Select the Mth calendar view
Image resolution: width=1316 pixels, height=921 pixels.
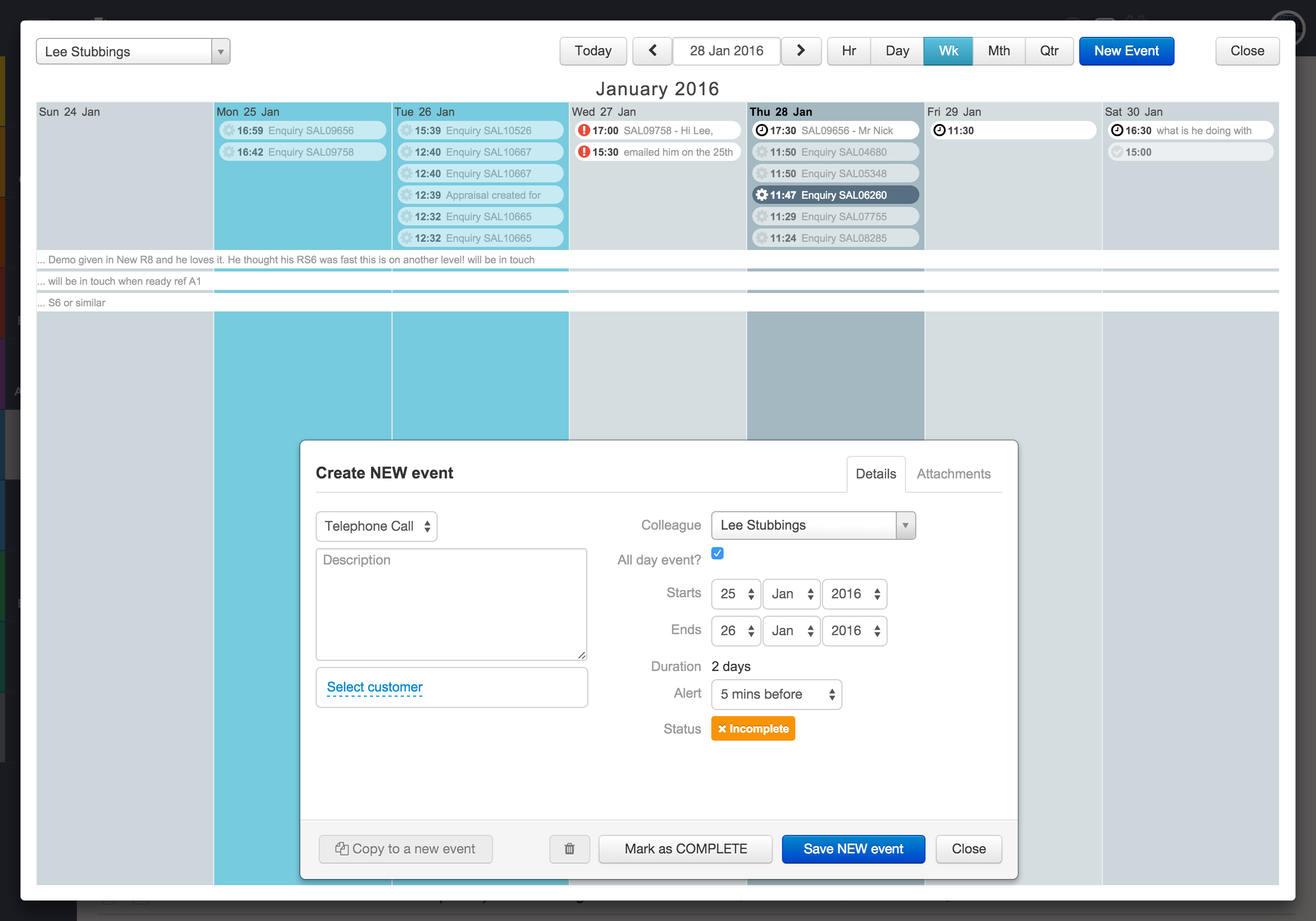(x=998, y=51)
